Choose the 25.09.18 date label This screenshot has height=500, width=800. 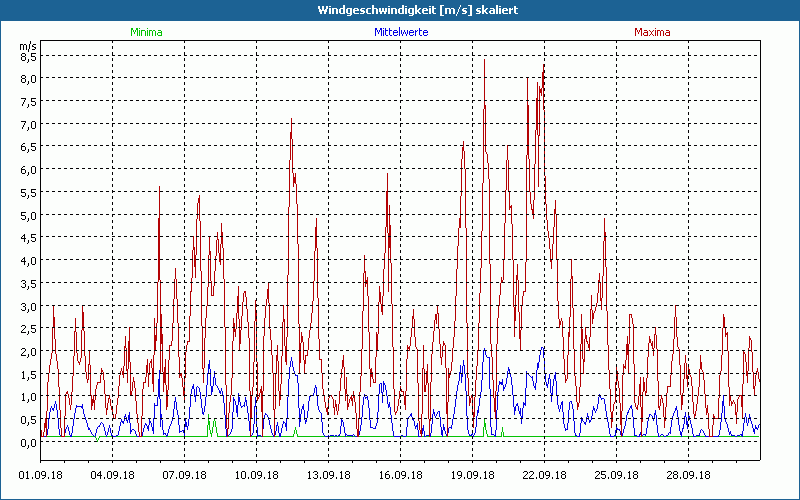(x=617, y=475)
